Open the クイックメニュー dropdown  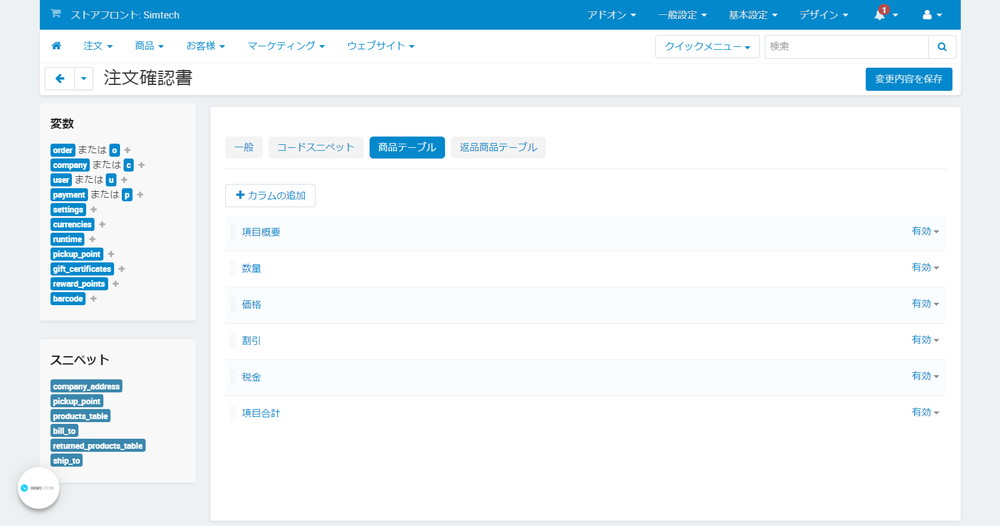click(707, 47)
